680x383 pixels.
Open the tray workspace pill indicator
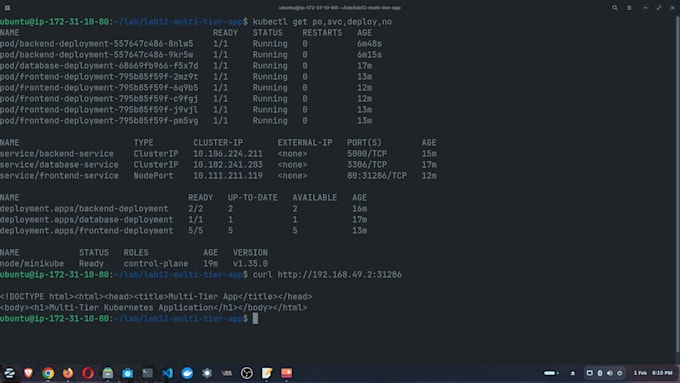point(550,373)
